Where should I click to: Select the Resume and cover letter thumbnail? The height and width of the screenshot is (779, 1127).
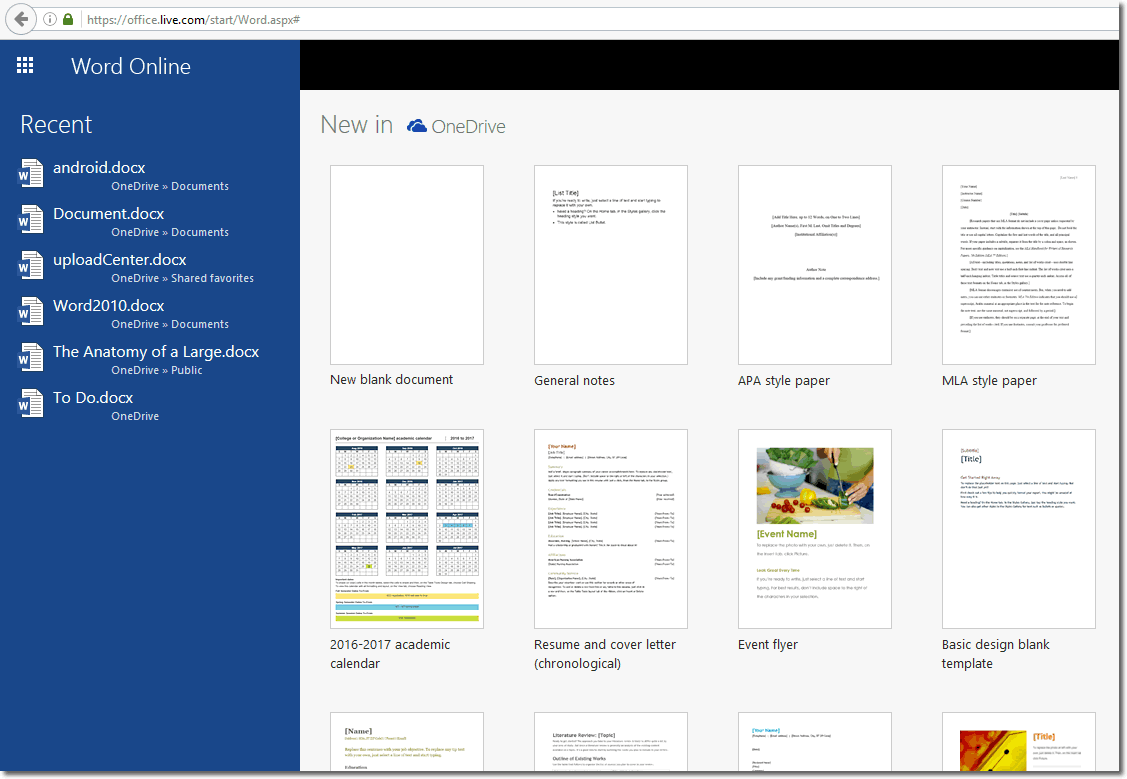click(611, 529)
